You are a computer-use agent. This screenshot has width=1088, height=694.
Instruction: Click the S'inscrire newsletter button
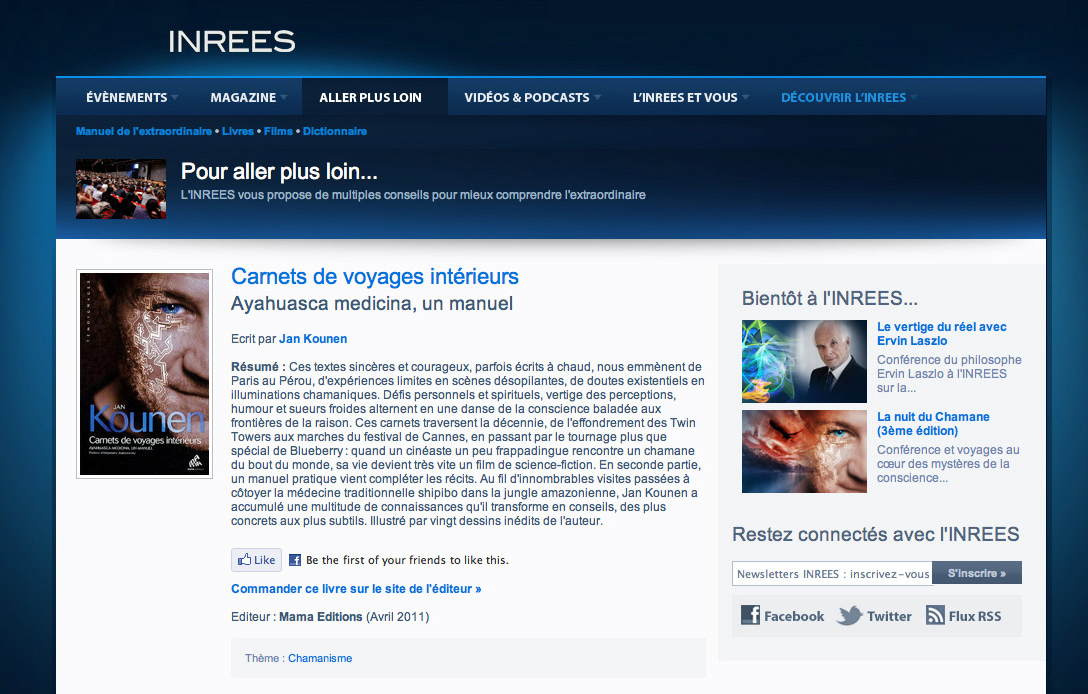tap(976, 573)
